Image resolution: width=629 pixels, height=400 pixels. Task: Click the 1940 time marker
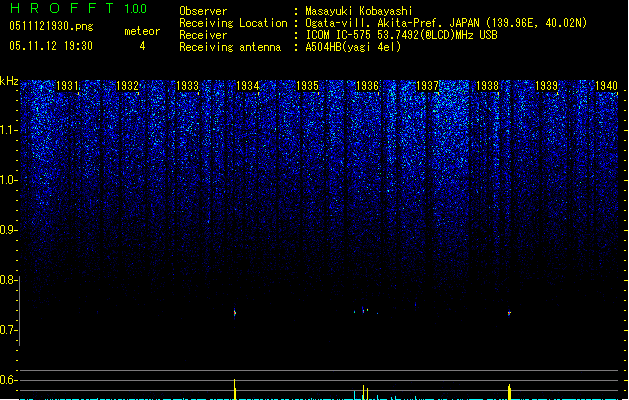click(607, 86)
